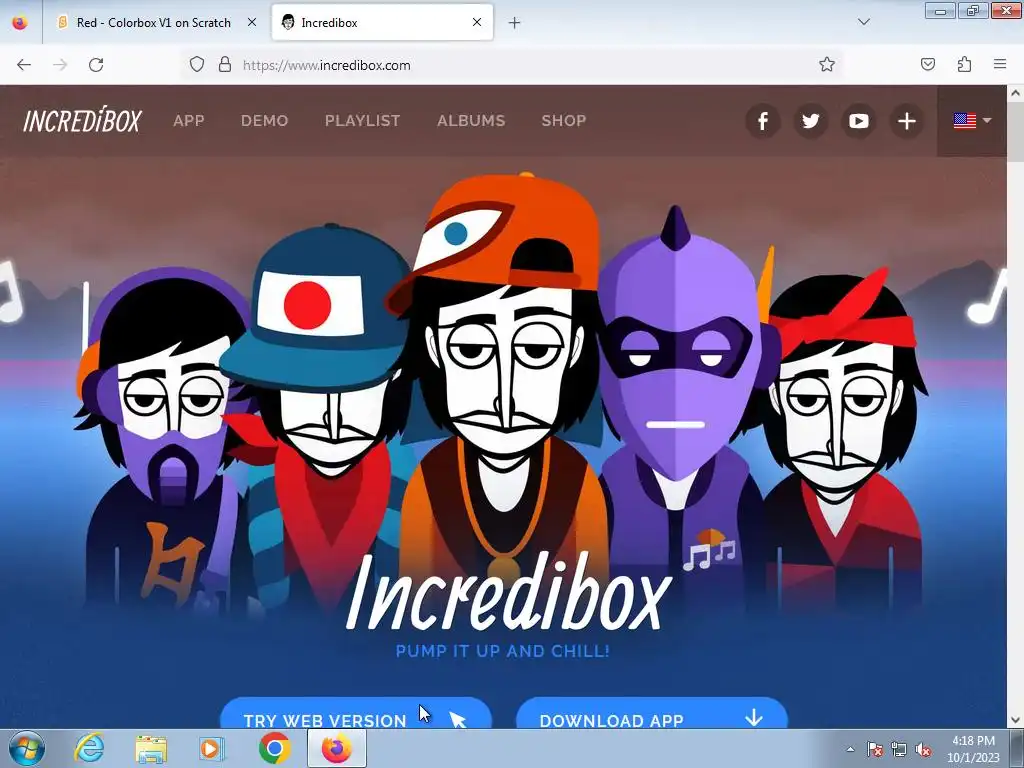
Task: Open Incredibox Facebook page icon
Action: click(762, 121)
